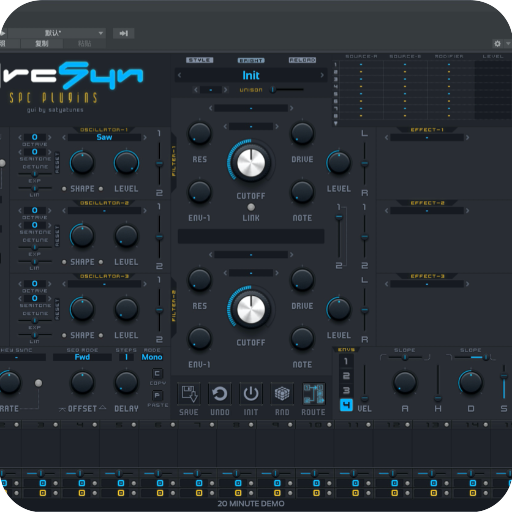Image resolution: width=512 pixels, height=512 pixels.
Task: Toggle the step 10 enable dot
Action: click(329, 425)
